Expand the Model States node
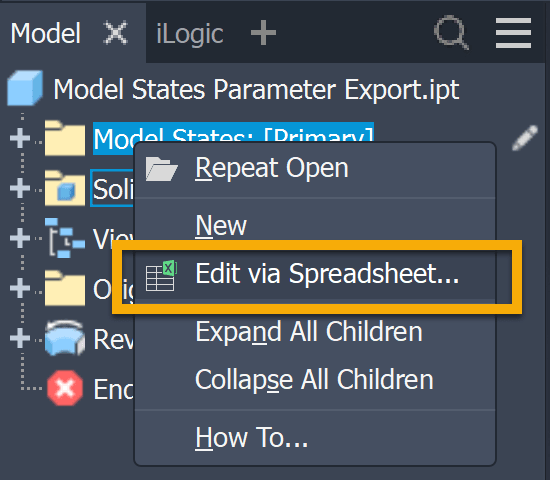This screenshot has width=550, height=480. tap(20, 138)
